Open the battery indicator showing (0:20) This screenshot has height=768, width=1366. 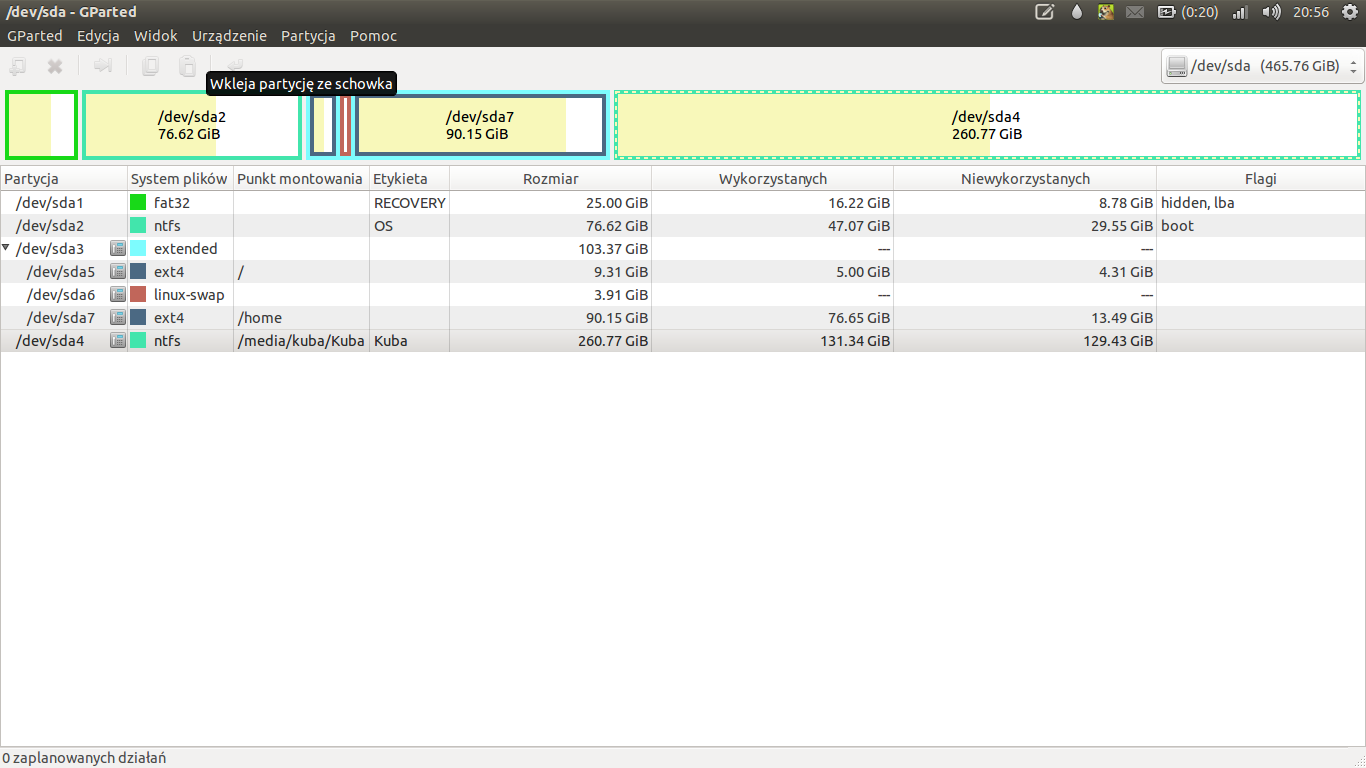tap(1187, 12)
